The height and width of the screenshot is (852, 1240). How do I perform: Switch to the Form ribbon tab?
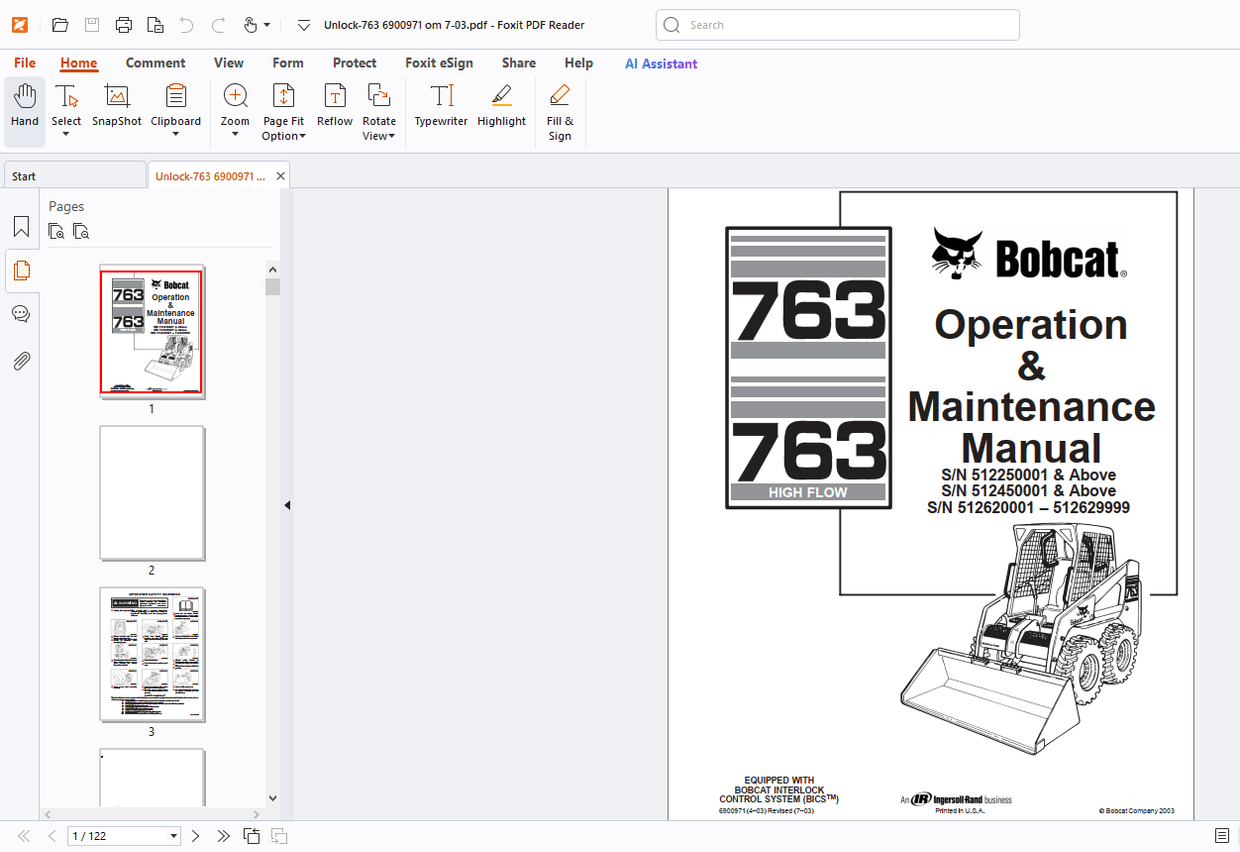click(x=288, y=62)
